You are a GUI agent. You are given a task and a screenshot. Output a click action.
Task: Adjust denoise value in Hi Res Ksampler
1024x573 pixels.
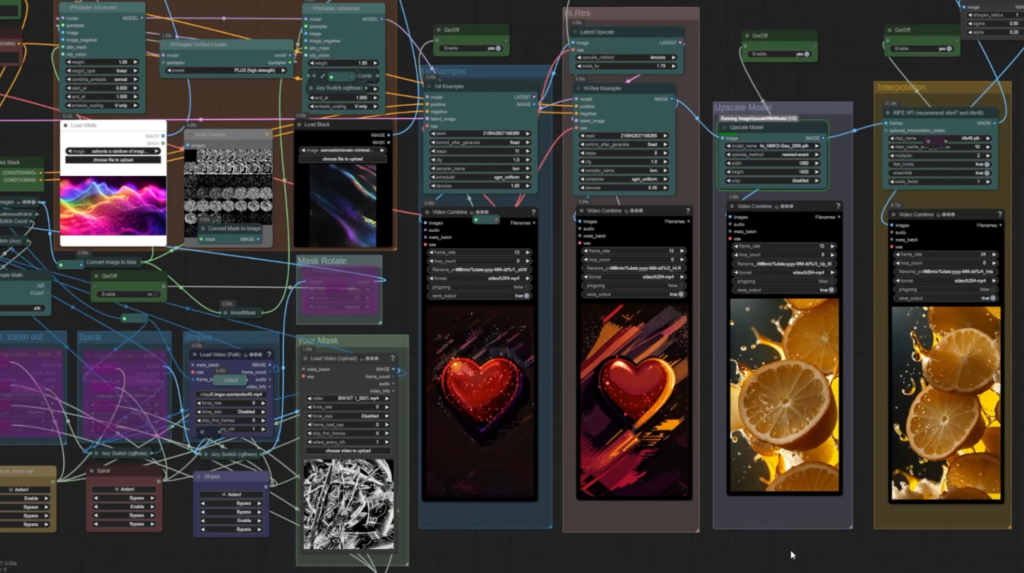[x=626, y=188]
